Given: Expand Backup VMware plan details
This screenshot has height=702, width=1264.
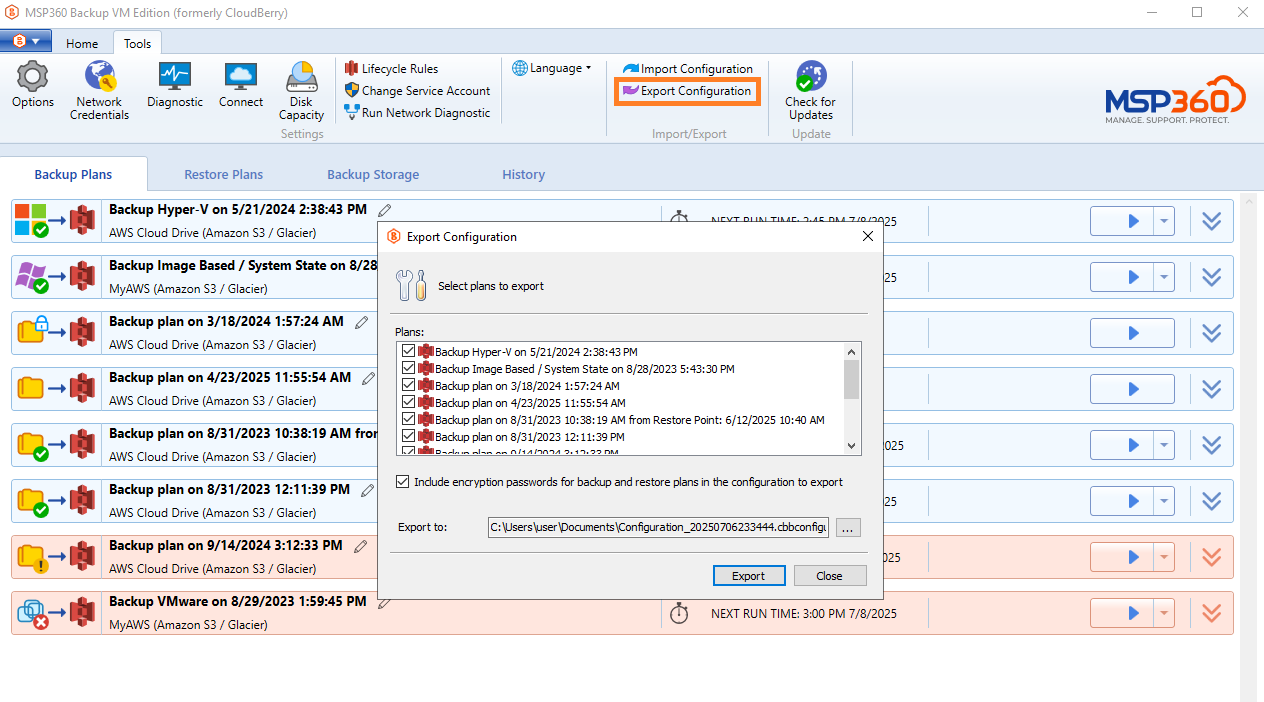Looking at the screenshot, I should click(1211, 613).
